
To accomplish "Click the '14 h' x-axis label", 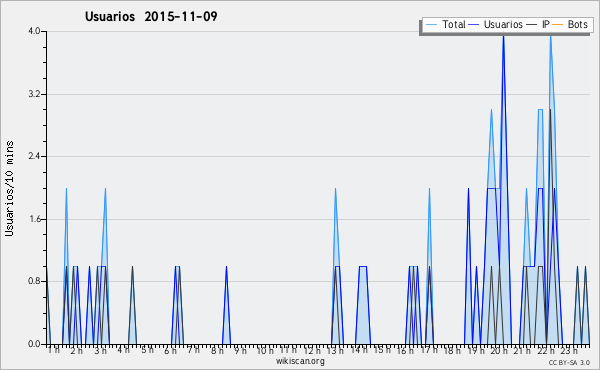I will point(359,350).
